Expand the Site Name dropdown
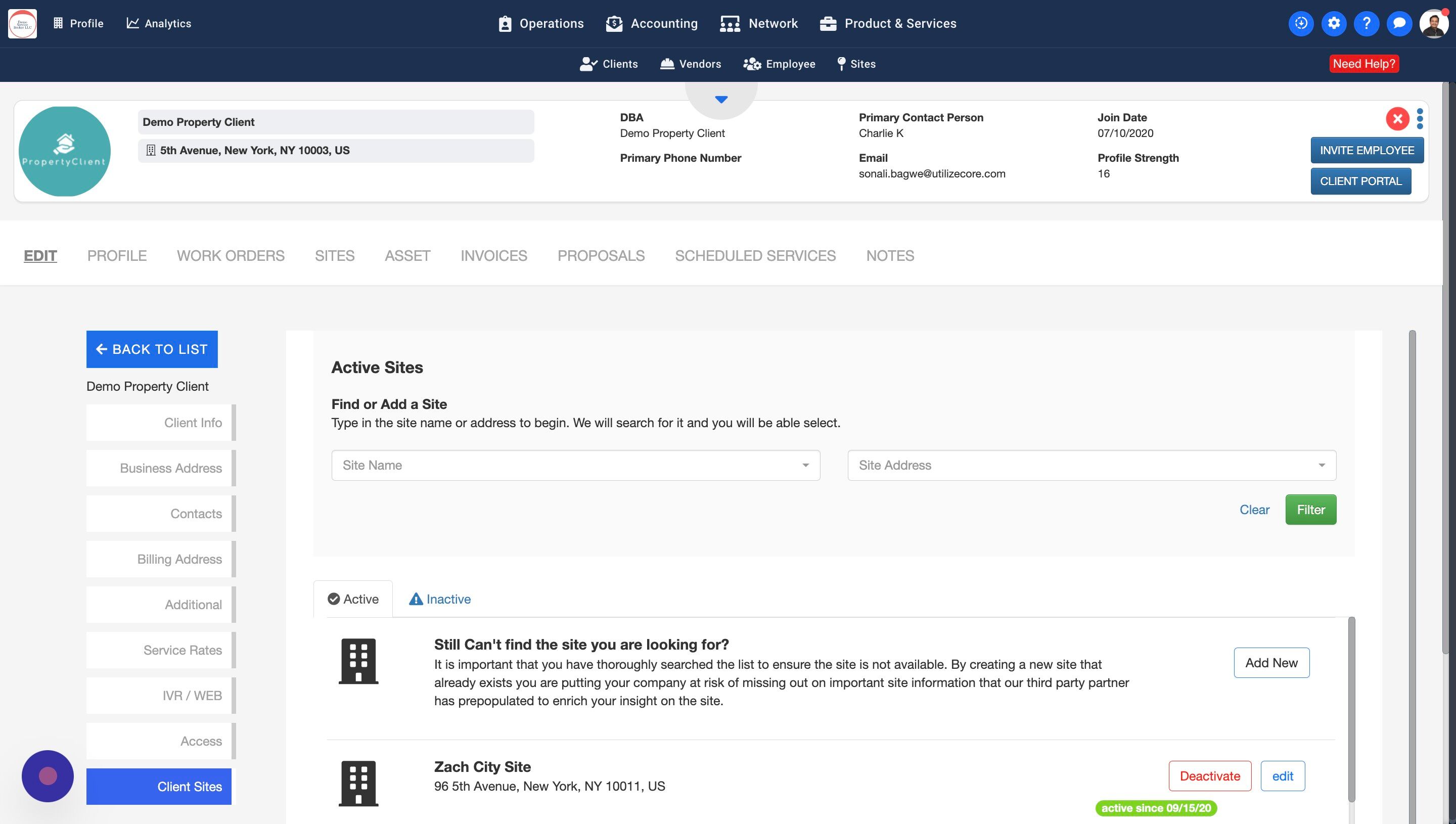Image resolution: width=1456 pixels, height=824 pixels. coord(575,465)
